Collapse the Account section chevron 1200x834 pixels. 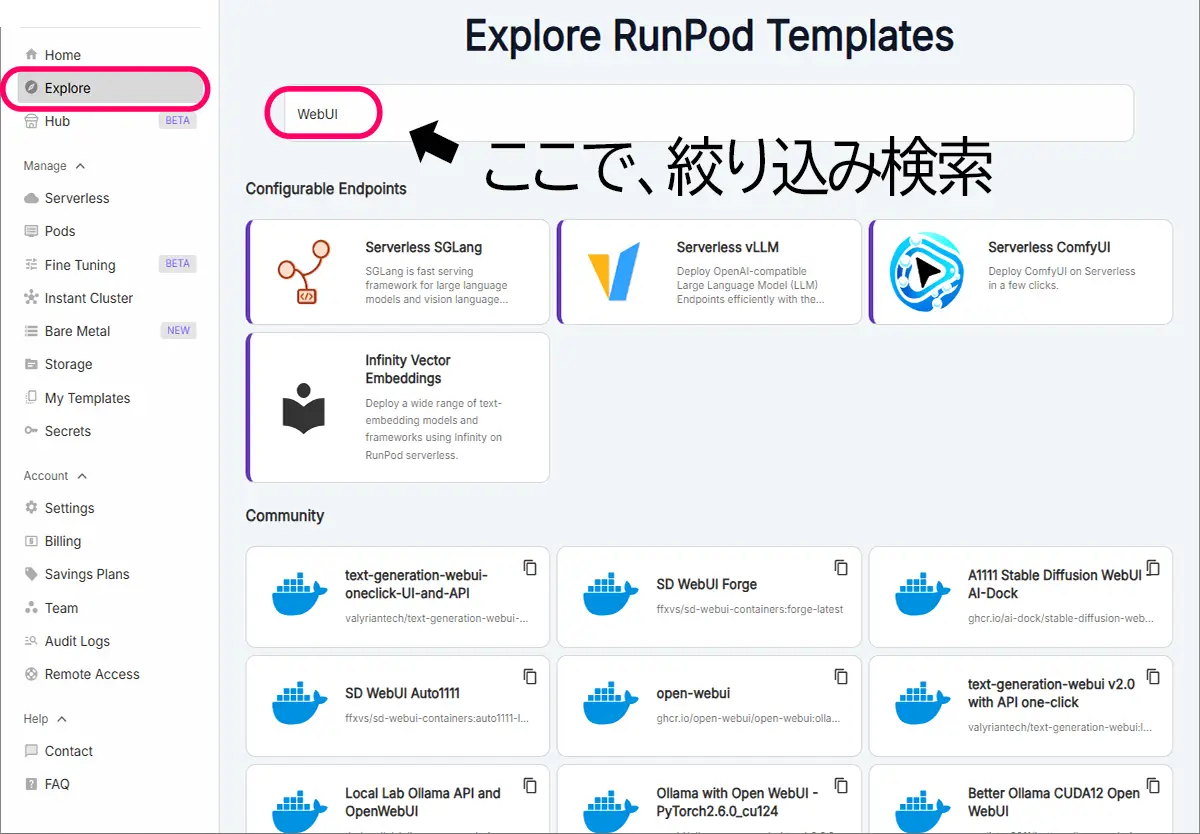82,476
